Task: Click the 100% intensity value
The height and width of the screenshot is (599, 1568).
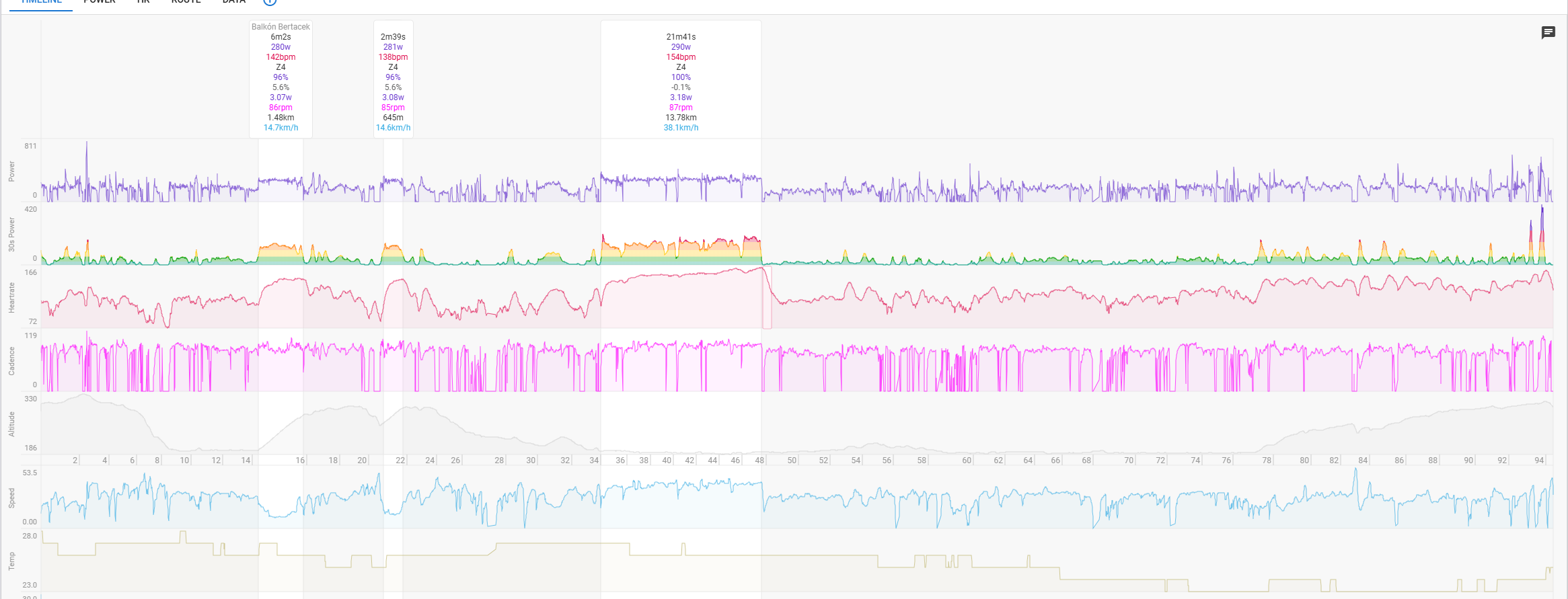Action: click(681, 77)
